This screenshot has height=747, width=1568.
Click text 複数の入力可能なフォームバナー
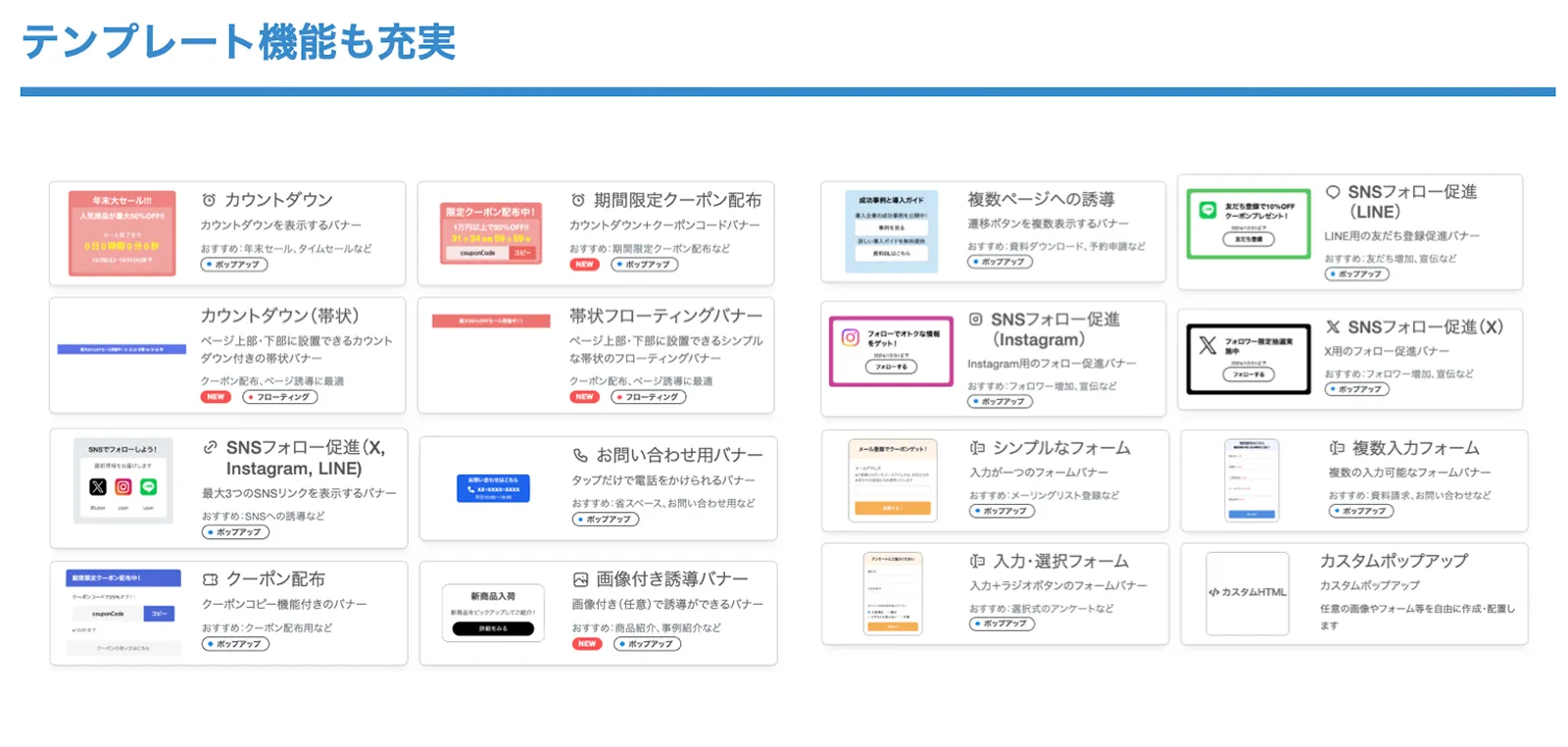pos(1409,473)
